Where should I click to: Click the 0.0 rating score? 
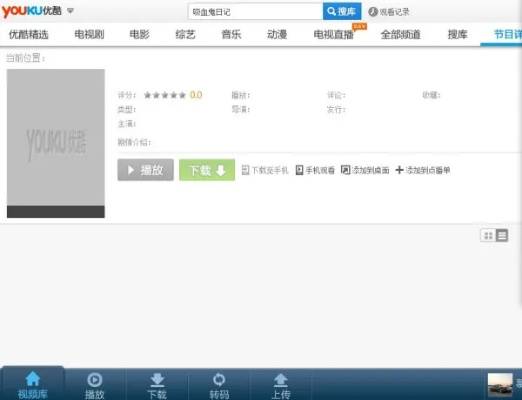(x=196, y=95)
